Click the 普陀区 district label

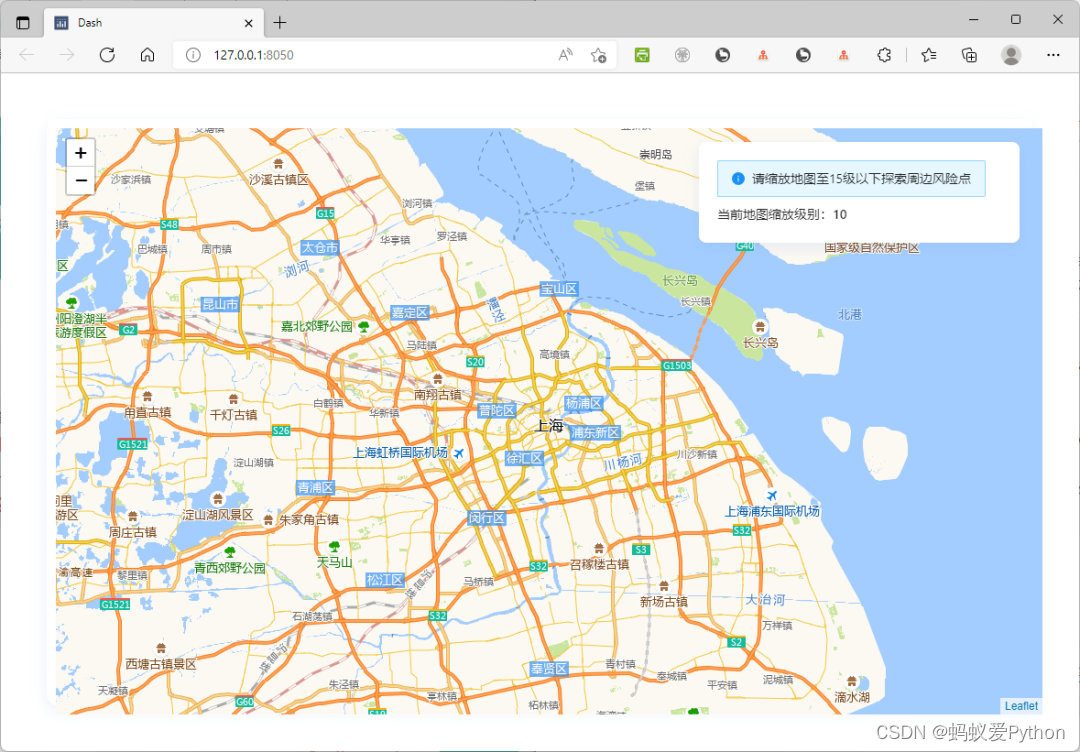tap(497, 411)
